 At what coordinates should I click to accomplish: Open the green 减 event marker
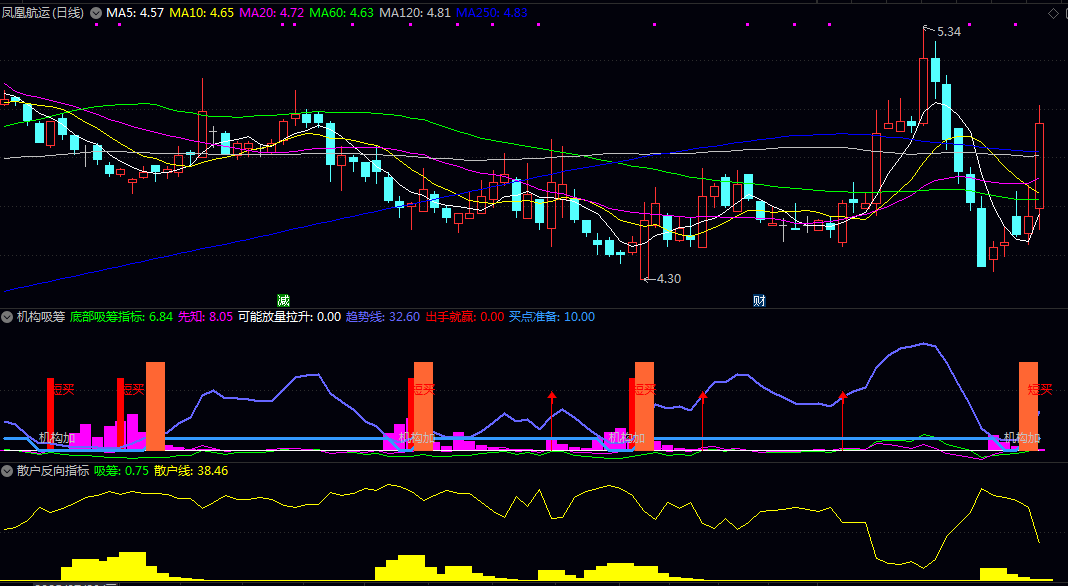pyautogui.click(x=283, y=300)
